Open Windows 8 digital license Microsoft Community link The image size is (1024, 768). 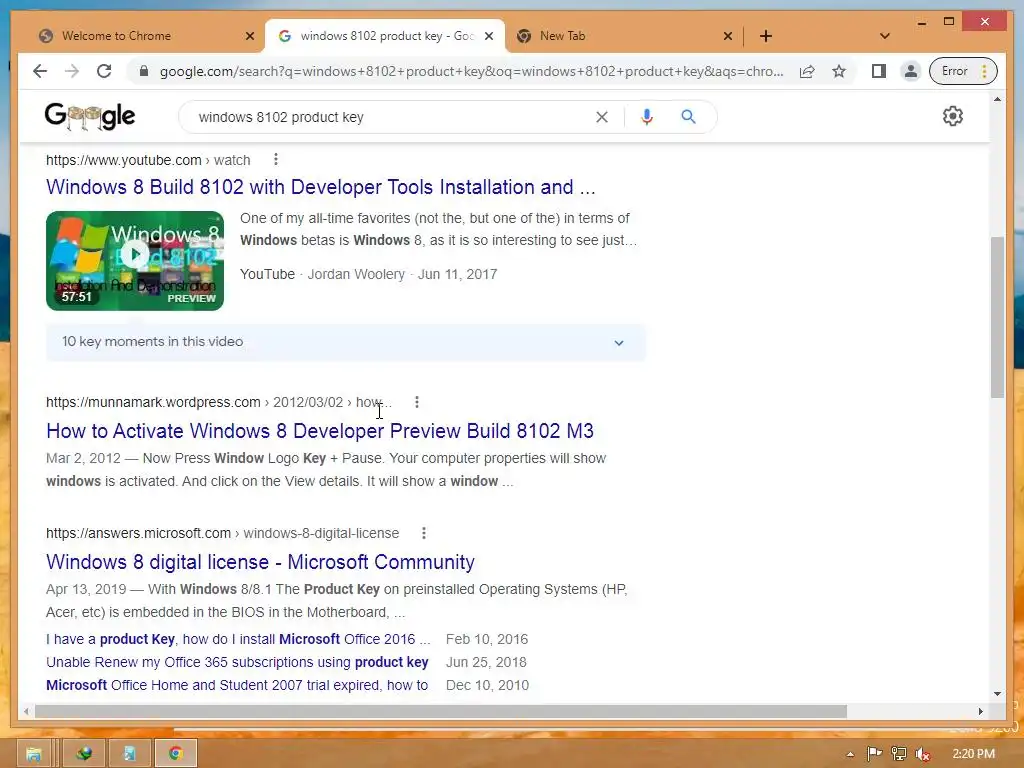(261, 562)
